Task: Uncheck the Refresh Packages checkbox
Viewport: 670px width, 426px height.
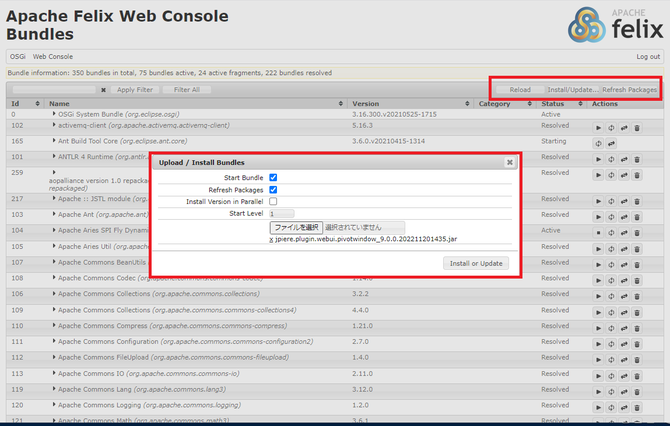Action: coord(273,189)
